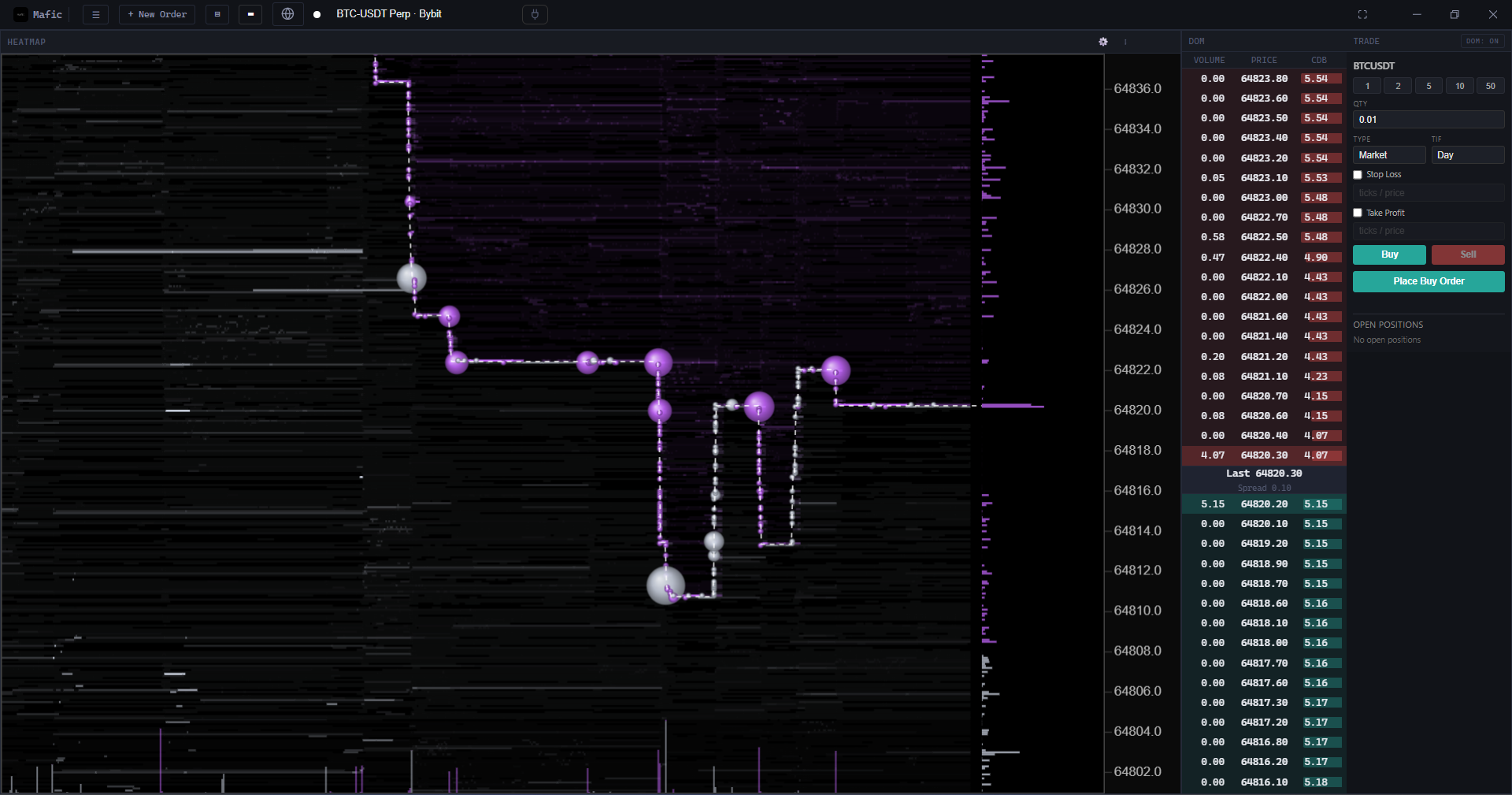This screenshot has height=795, width=1512.
Task: Click the 64820.0 price axis label
Action: [x=1137, y=410]
